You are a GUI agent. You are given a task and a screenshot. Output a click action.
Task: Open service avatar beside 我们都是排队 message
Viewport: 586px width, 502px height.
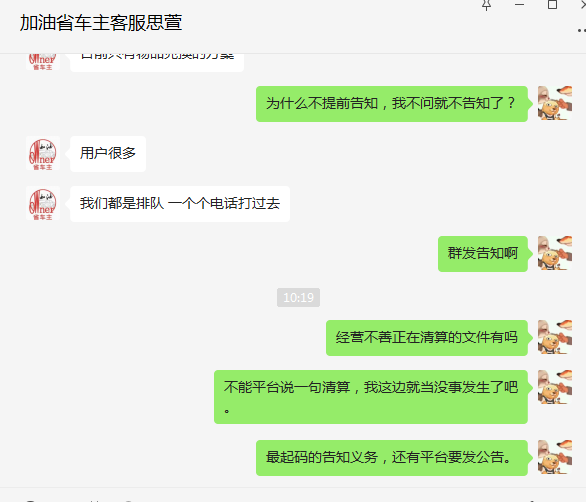[x=43, y=204]
